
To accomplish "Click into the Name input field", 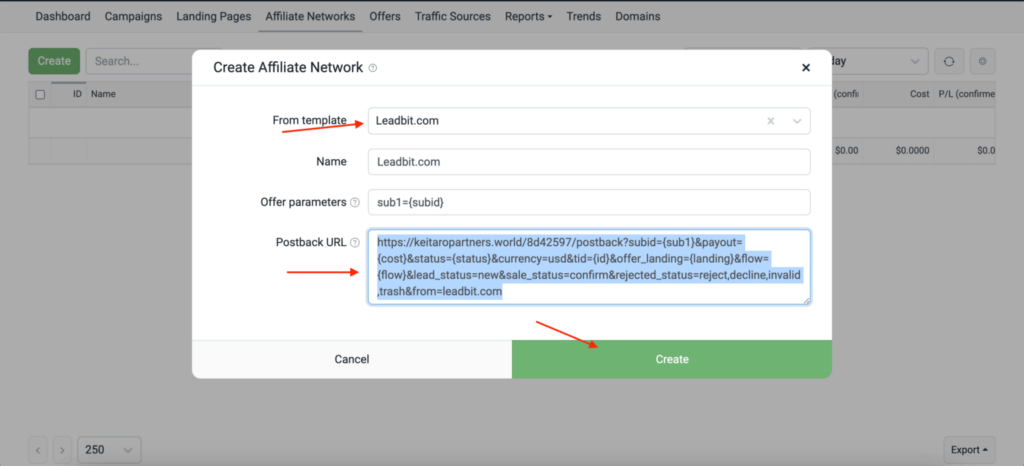I will [x=588, y=161].
